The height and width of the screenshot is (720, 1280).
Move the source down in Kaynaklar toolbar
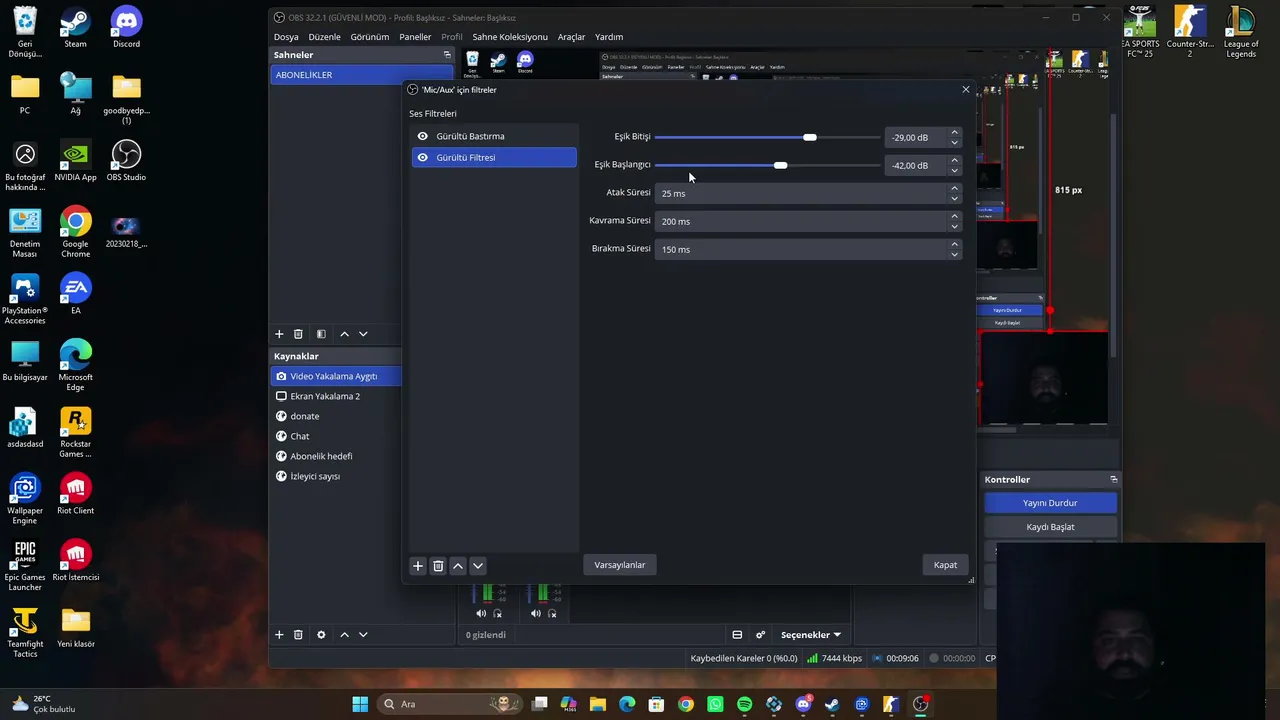coord(363,635)
